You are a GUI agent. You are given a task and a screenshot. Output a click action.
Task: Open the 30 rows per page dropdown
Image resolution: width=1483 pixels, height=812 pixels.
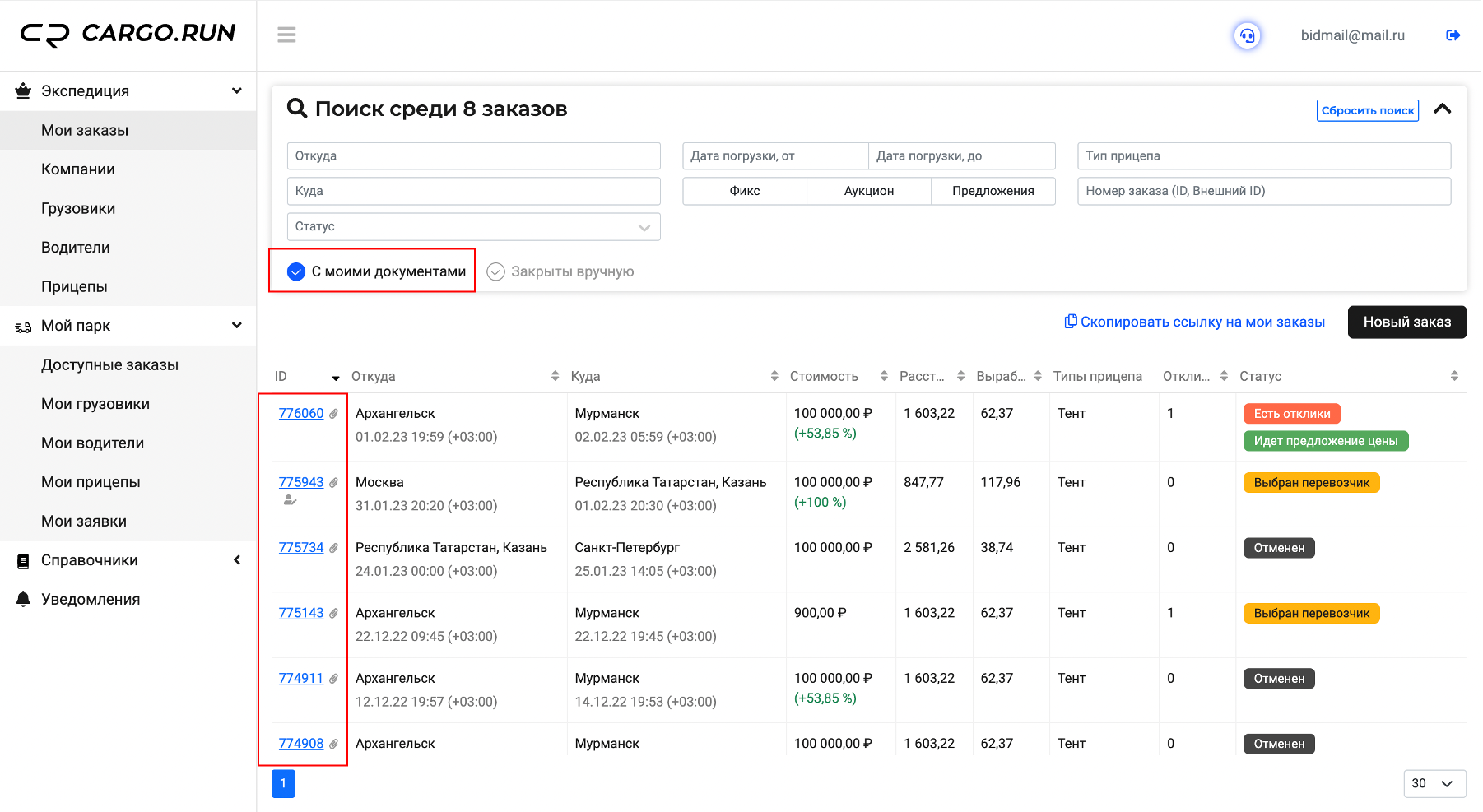(1434, 783)
